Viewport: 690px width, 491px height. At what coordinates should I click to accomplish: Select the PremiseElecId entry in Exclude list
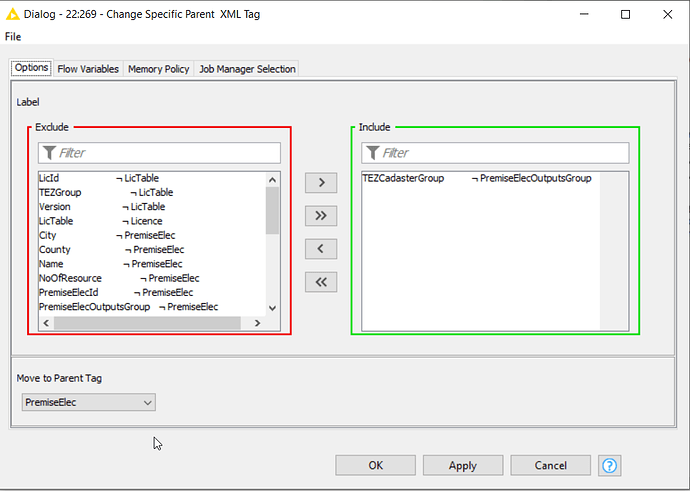68,292
